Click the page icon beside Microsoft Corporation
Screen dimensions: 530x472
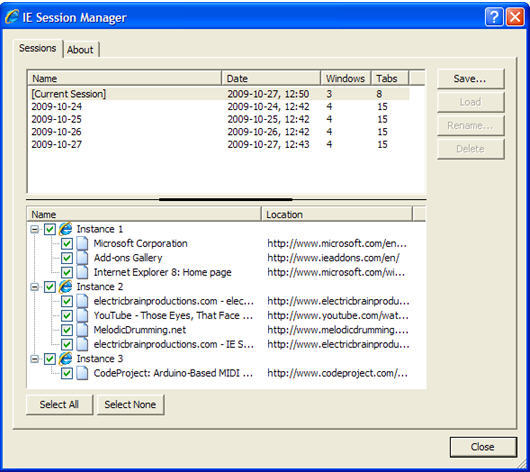point(82,243)
